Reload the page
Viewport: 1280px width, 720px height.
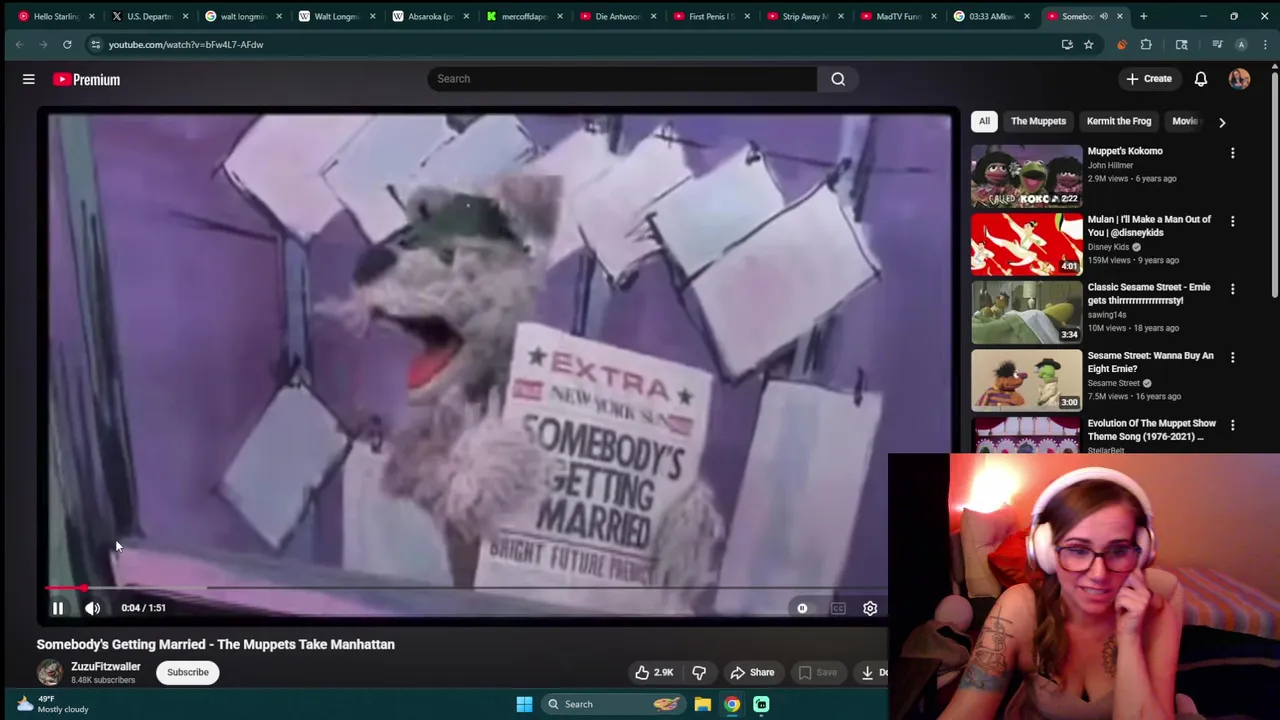(x=67, y=44)
